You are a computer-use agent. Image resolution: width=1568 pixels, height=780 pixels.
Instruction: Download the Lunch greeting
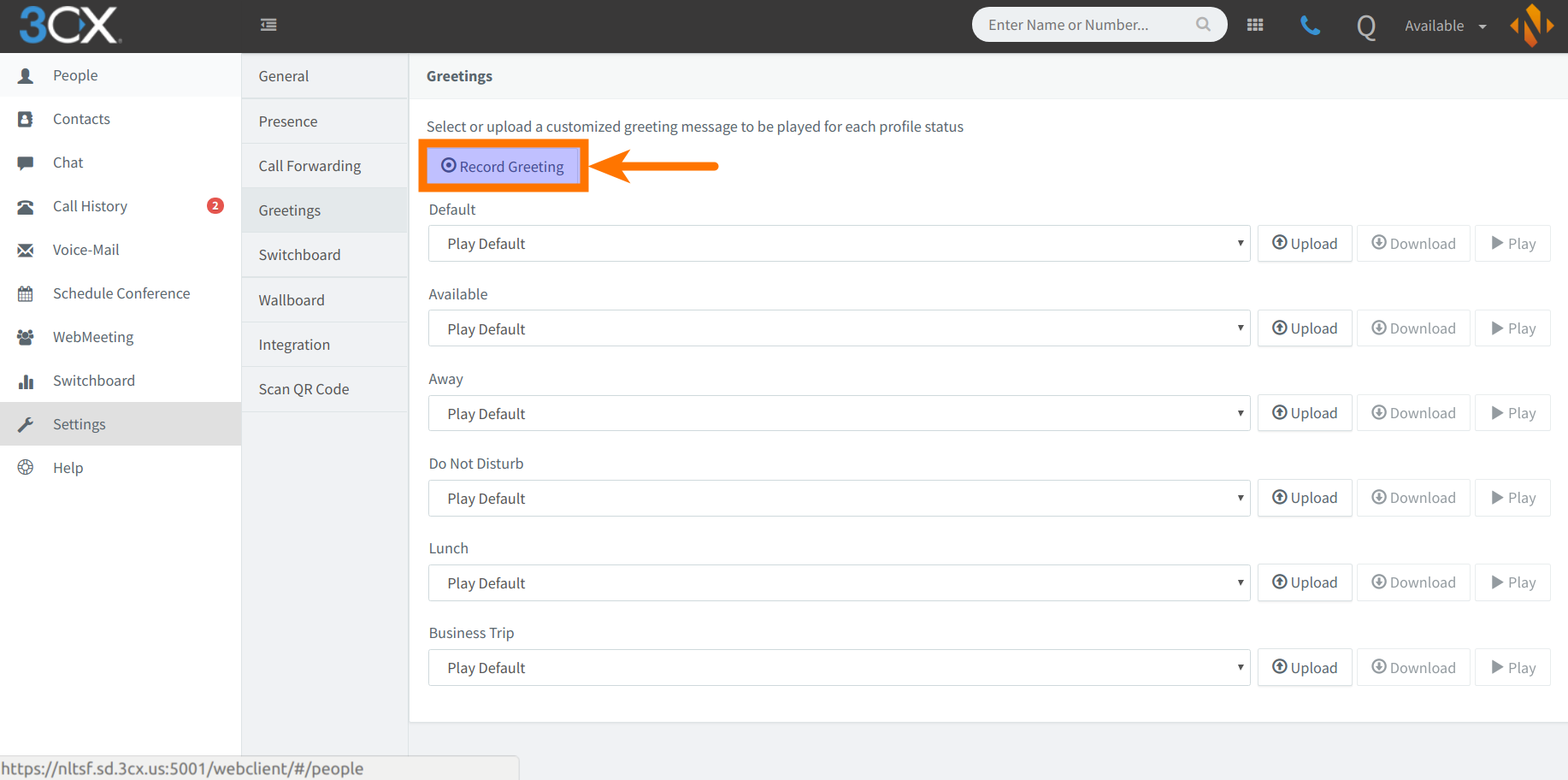coord(1413,582)
